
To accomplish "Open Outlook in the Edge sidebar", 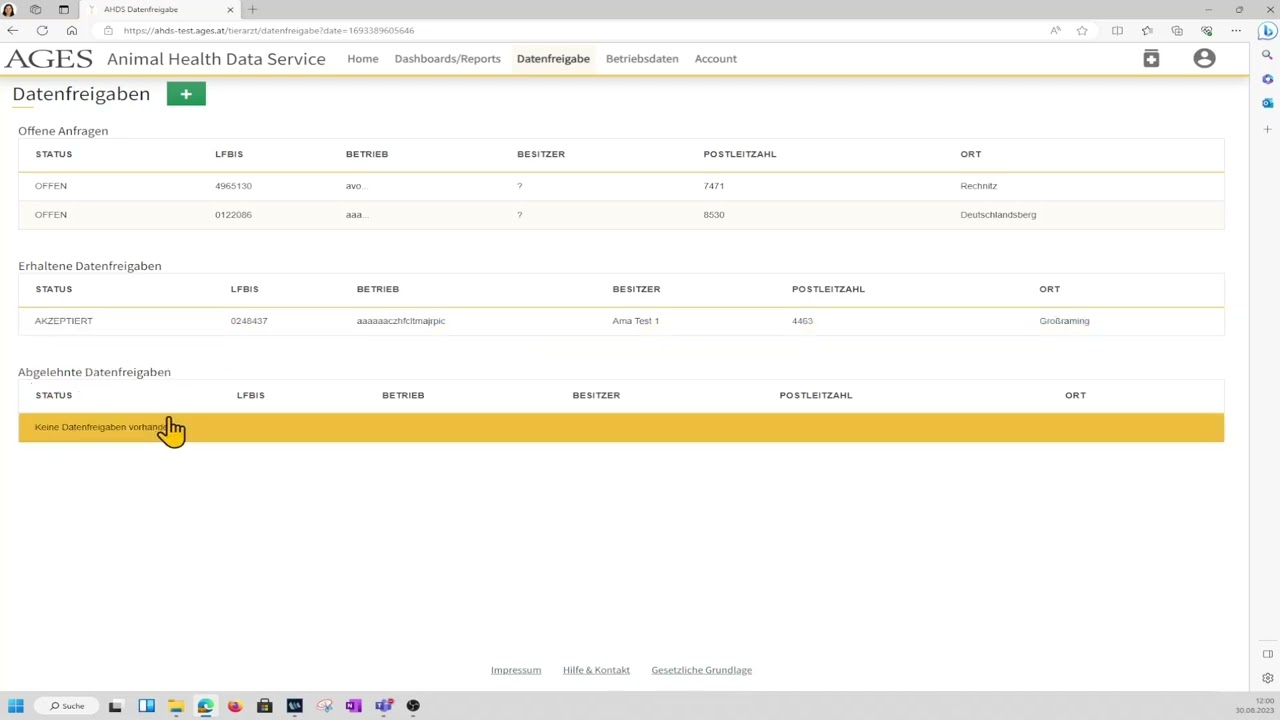I will pos(1267,103).
